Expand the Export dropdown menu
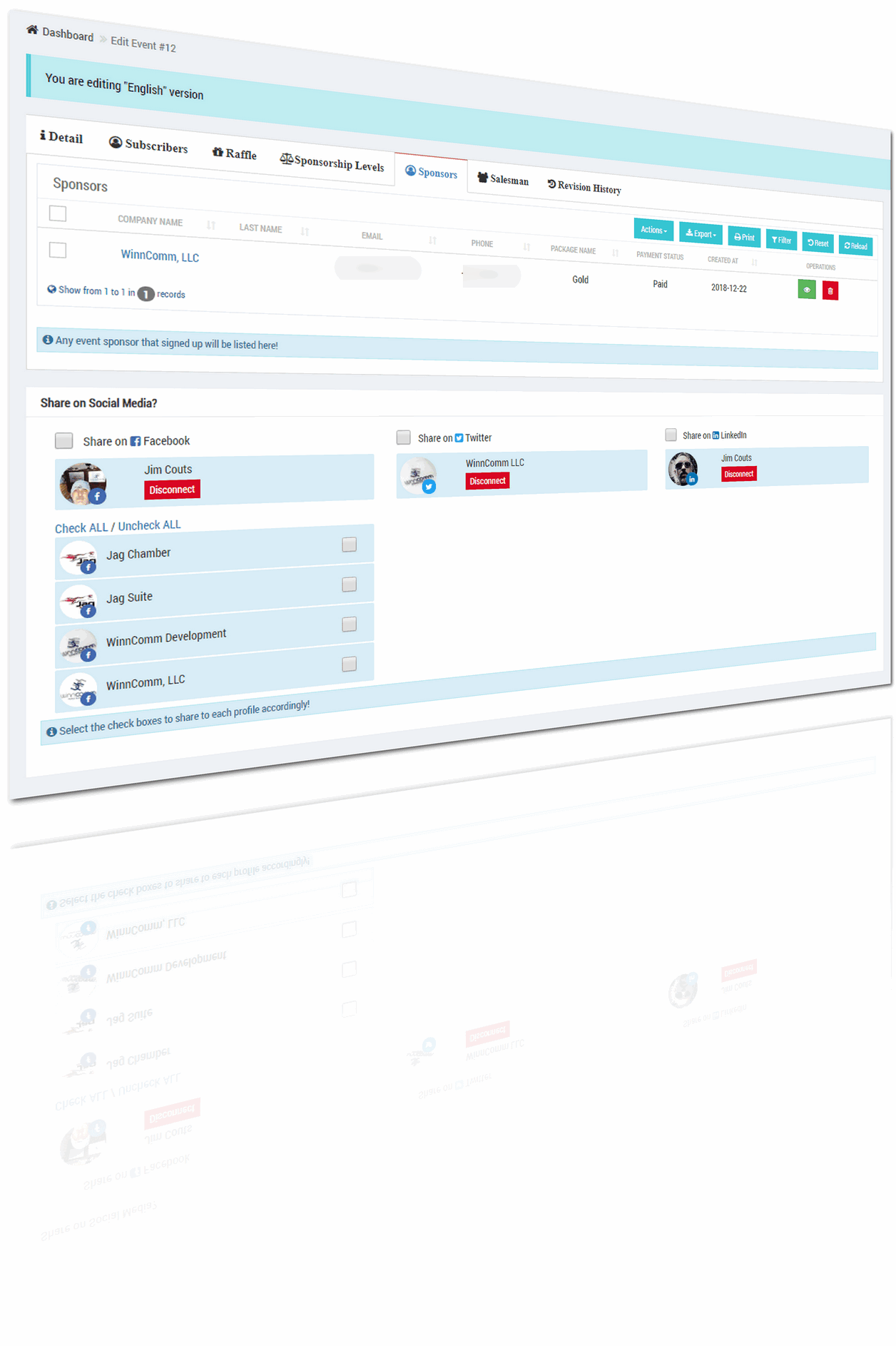 coord(701,233)
